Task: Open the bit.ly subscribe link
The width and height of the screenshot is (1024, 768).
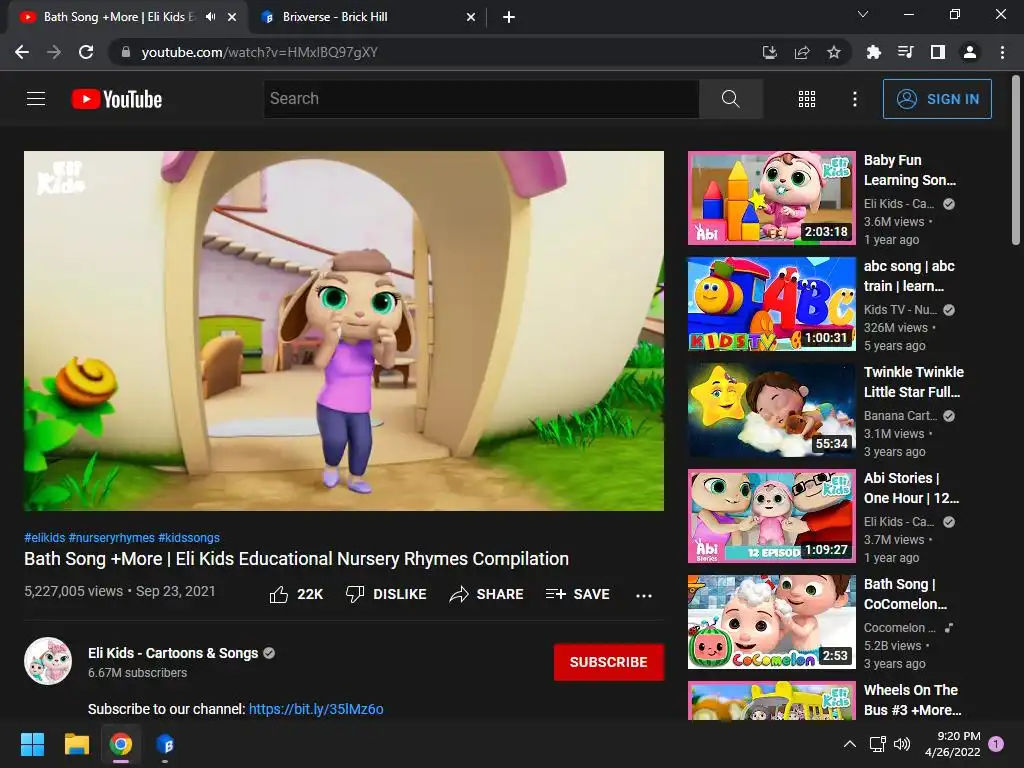Action: click(x=316, y=709)
